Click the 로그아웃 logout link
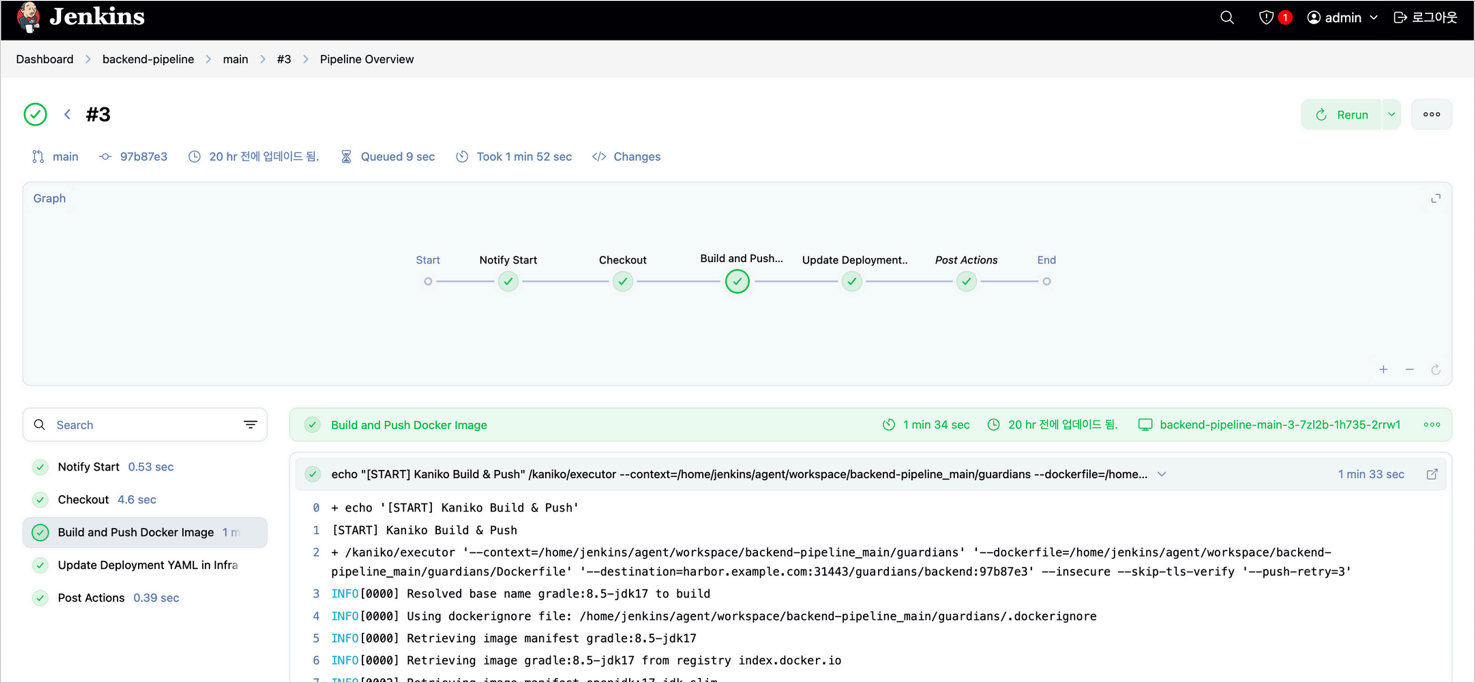The image size is (1475, 683). click(x=1425, y=17)
